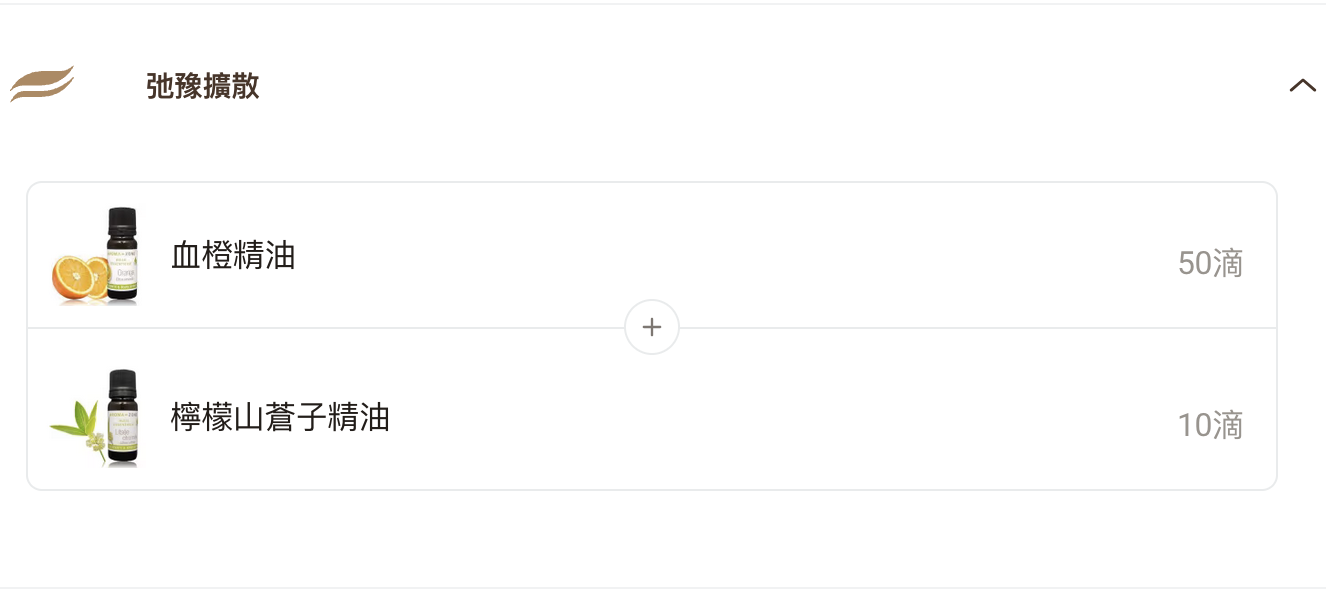Click the 弛豫擴散 section heading
This screenshot has height=592, width=1338.
(203, 87)
